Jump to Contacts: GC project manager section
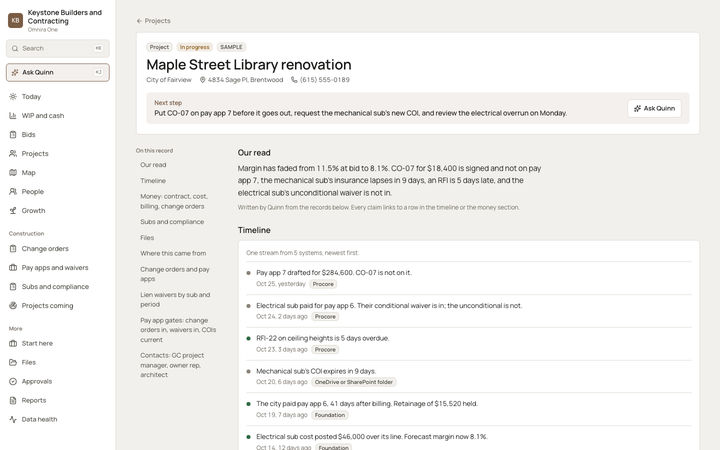The height and width of the screenshot is (450, 720). 172,365
